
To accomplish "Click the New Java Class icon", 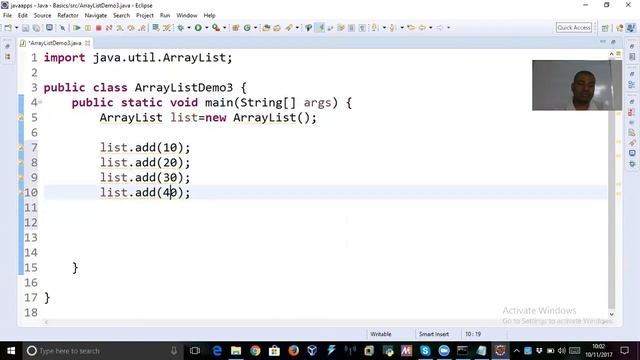I will pos(247,28).
